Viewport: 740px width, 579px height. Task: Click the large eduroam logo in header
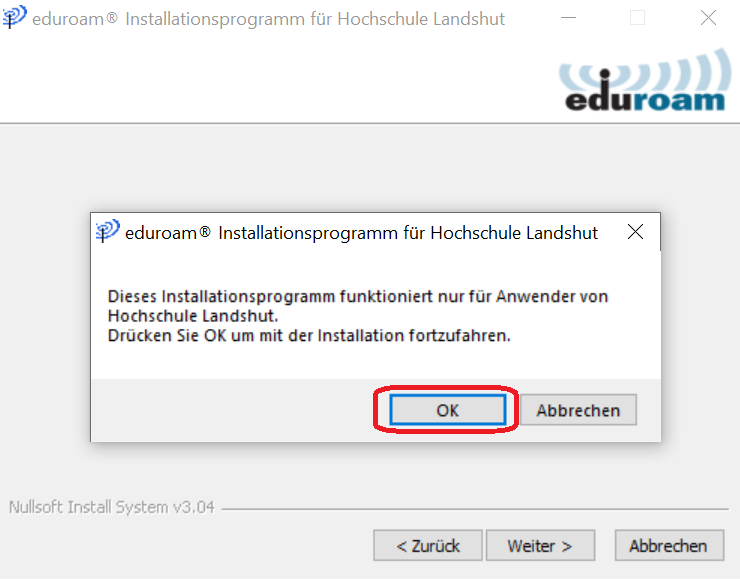[x=645, y=80]
